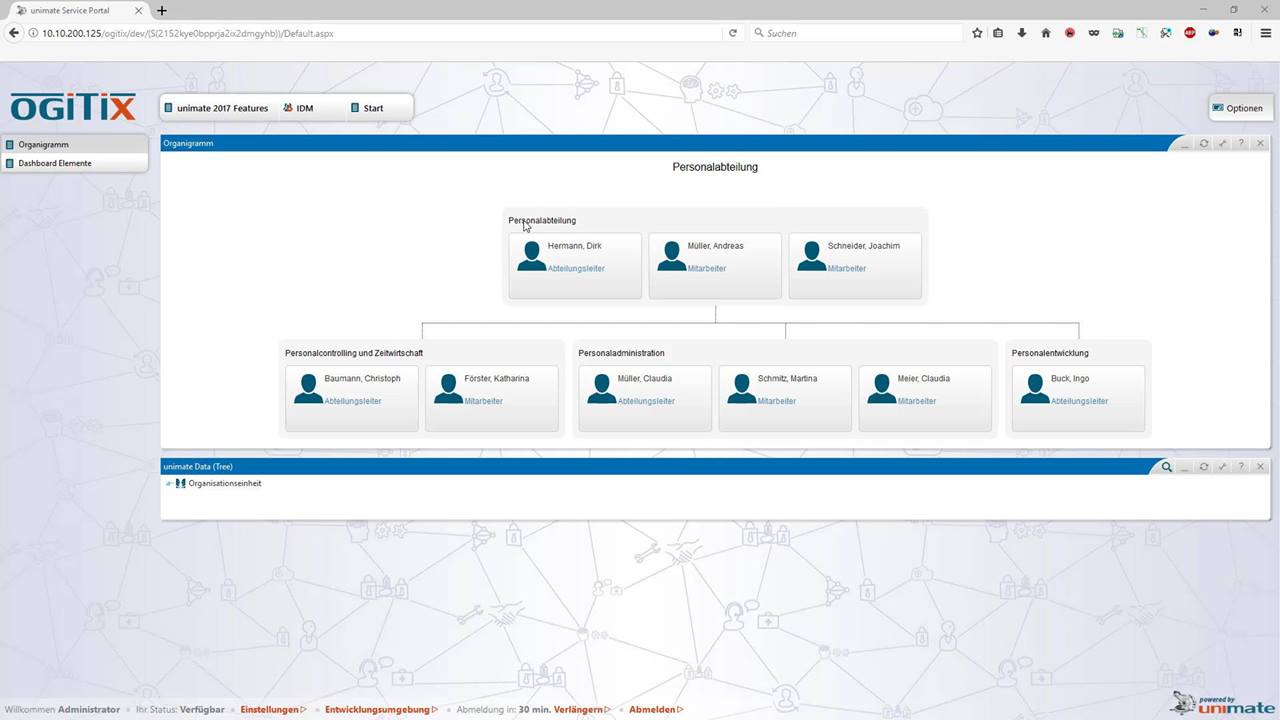Click Verlängern to extend the session
The height and width of the screenshot is (720, 1280).
coord(584,710)
